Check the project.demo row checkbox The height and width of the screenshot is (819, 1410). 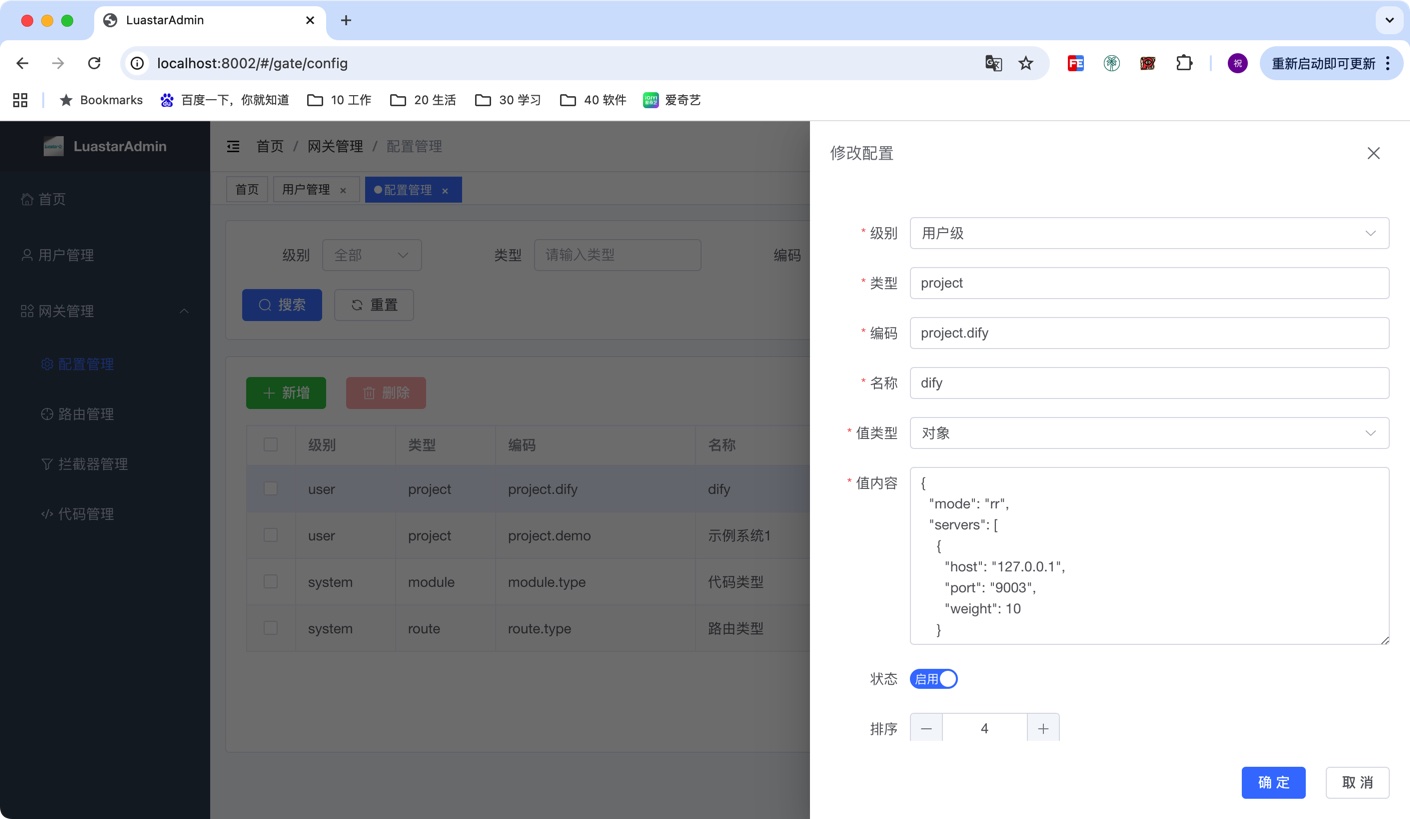[271, 535]
